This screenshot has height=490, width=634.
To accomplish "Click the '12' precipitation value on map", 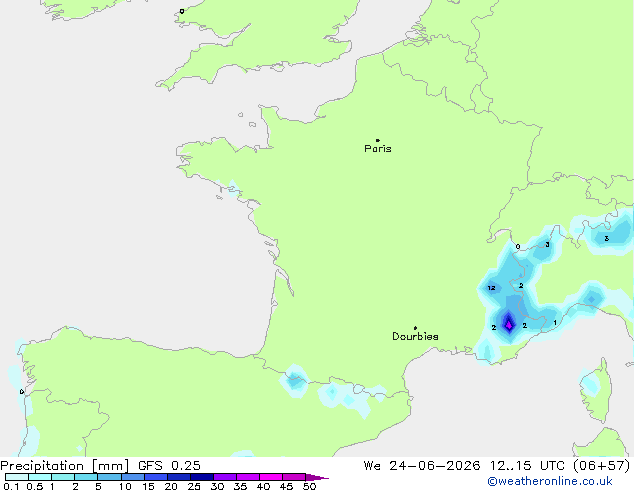I will 491,288.
